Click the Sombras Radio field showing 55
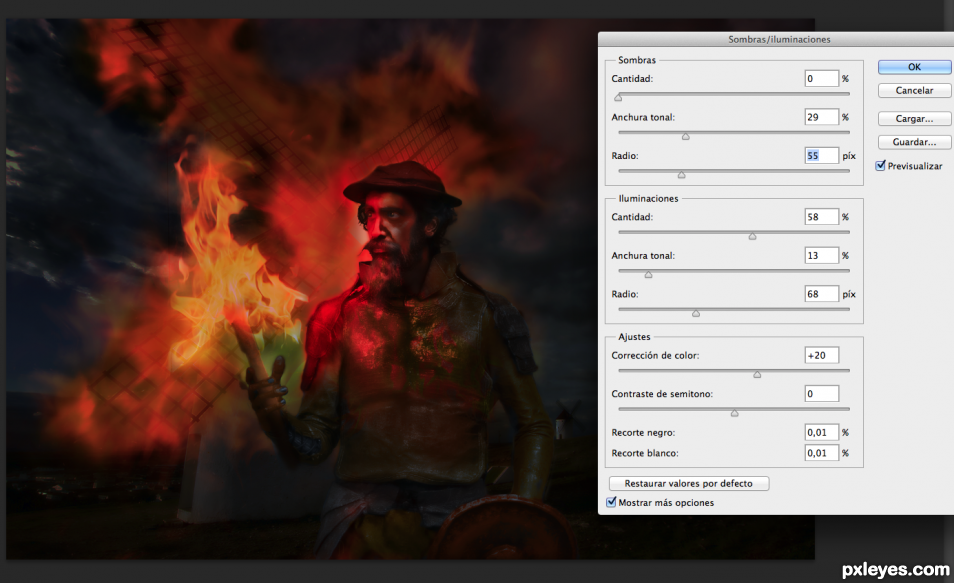The width and height of the screenshot is (954, 583). click(x=821, y=156)
